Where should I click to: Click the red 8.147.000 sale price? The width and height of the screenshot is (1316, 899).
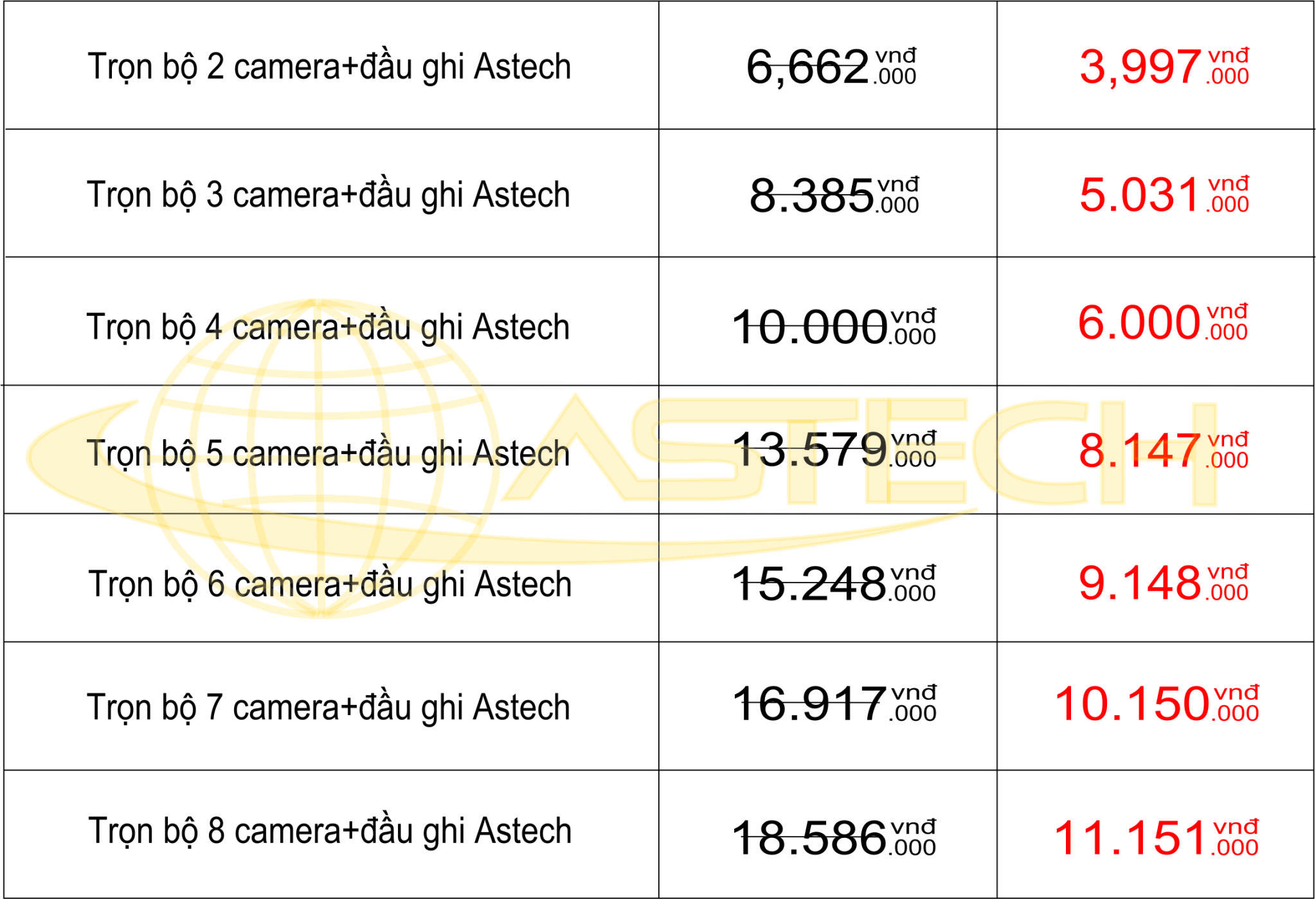[1164, 450]
